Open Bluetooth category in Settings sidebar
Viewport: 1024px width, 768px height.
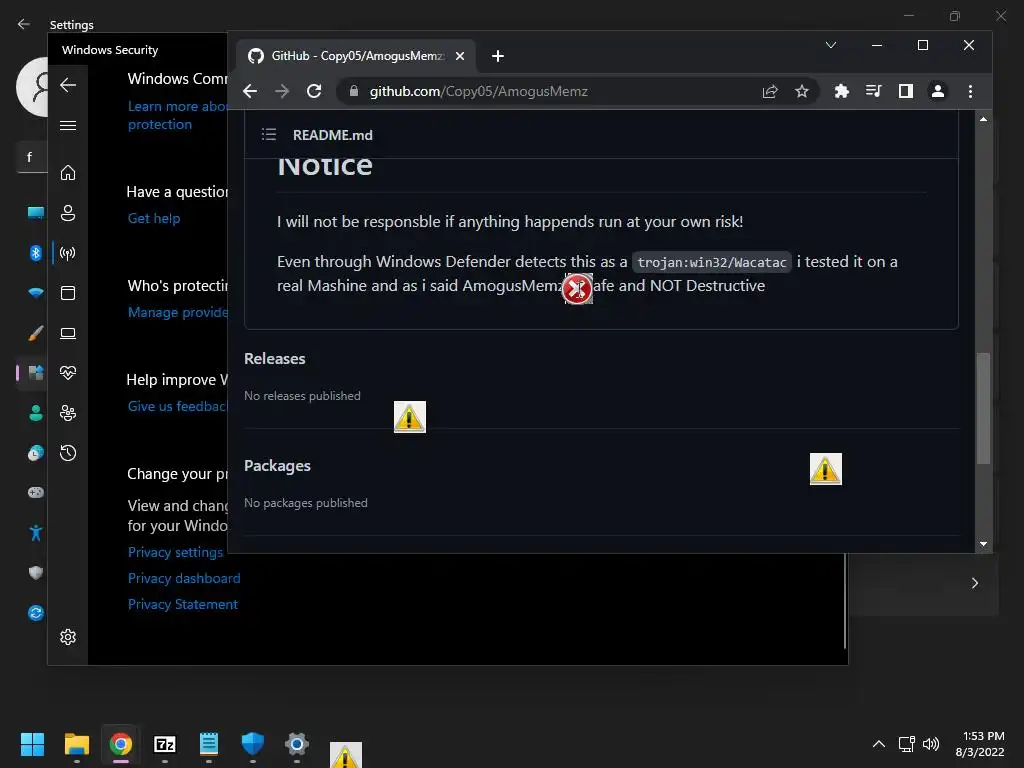[35, 253]
